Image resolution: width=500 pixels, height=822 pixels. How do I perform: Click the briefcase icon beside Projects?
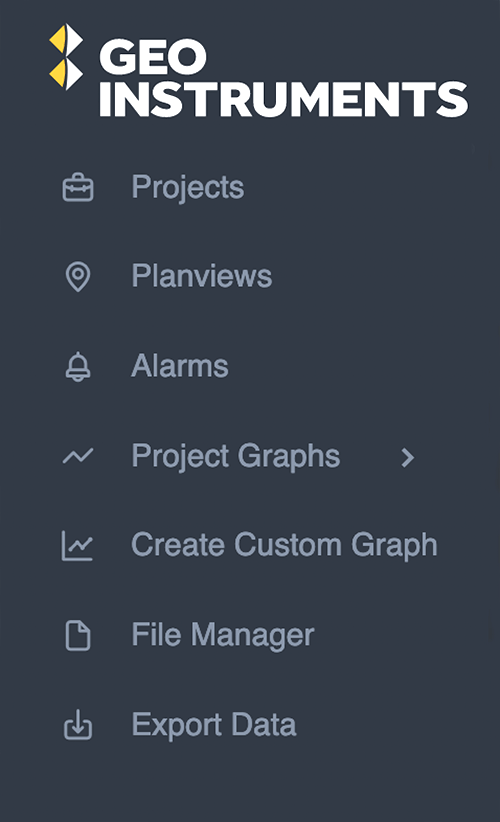78,187
